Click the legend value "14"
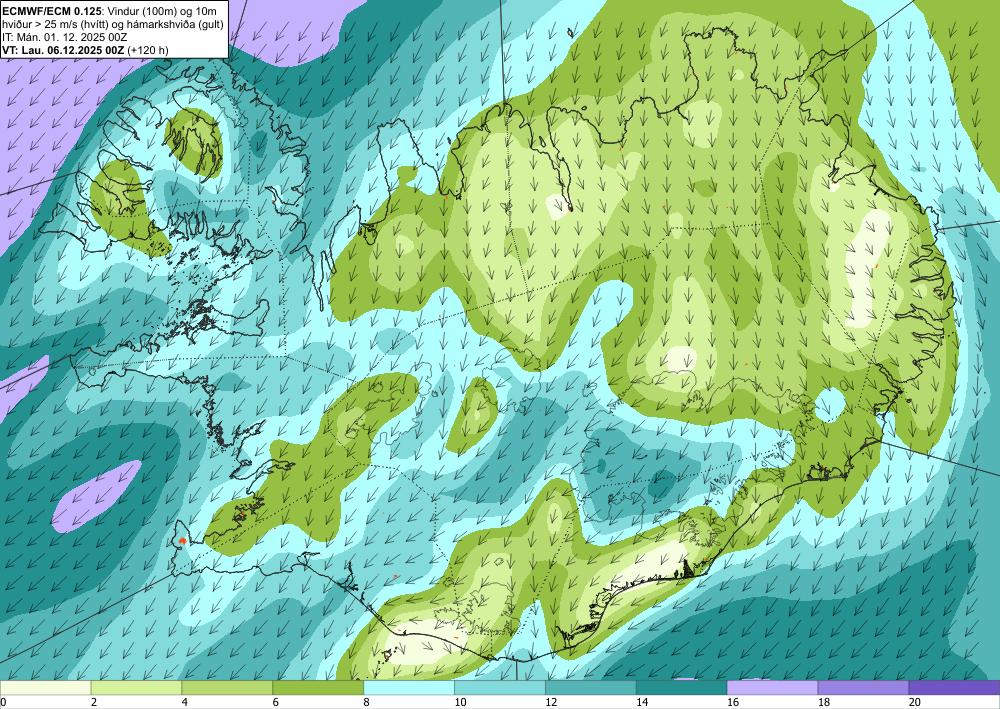The width and height of the screenshot is (1000, 709). 642,703
